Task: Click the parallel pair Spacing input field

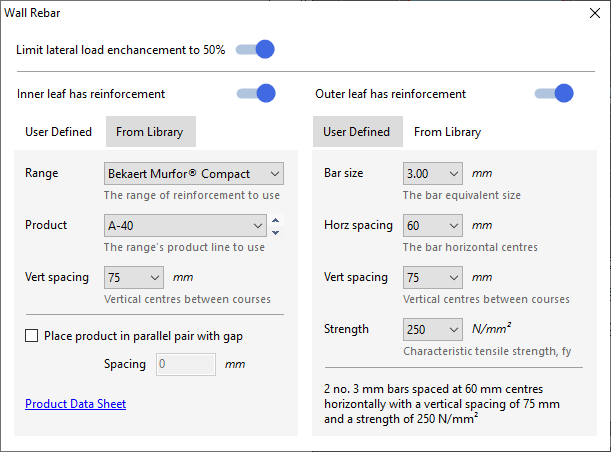Action: (186, 364)
